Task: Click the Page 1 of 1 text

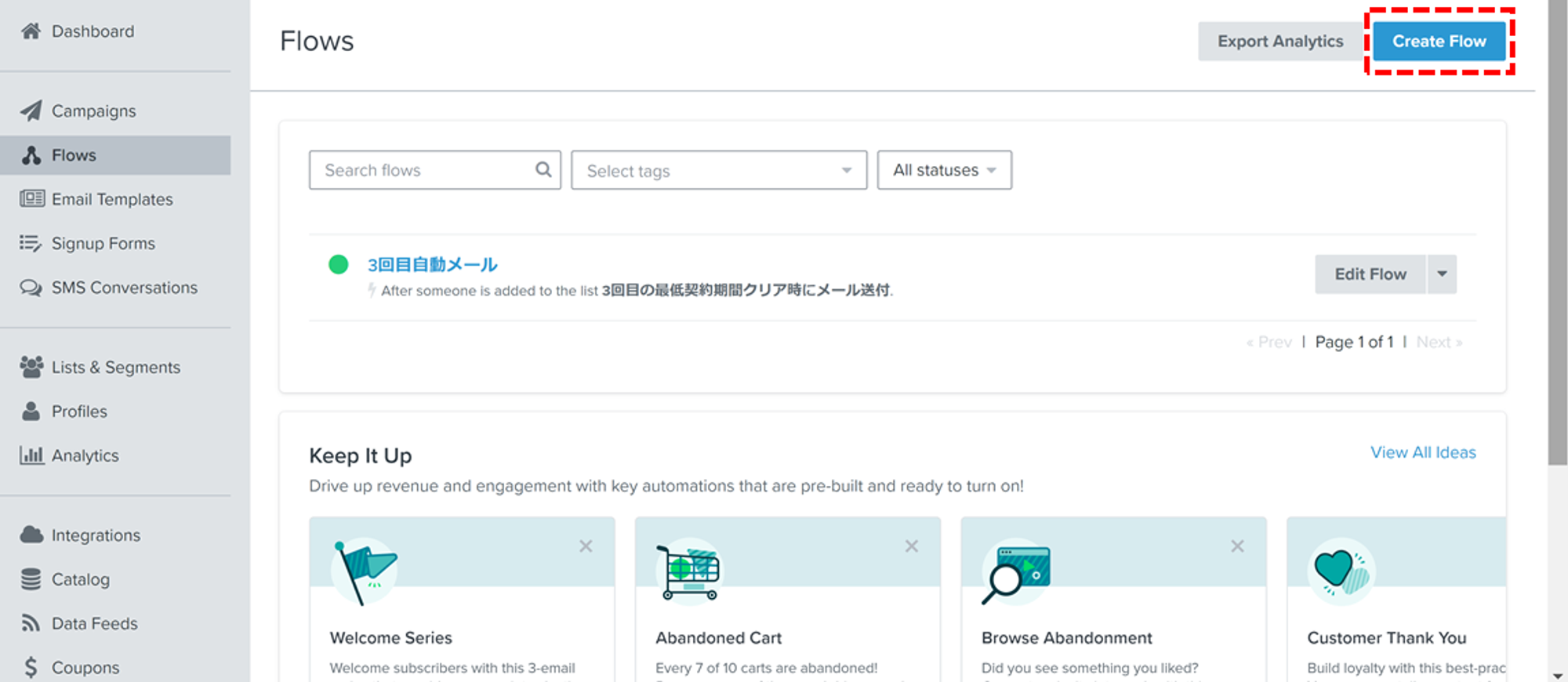Action: click(1354, 342)
